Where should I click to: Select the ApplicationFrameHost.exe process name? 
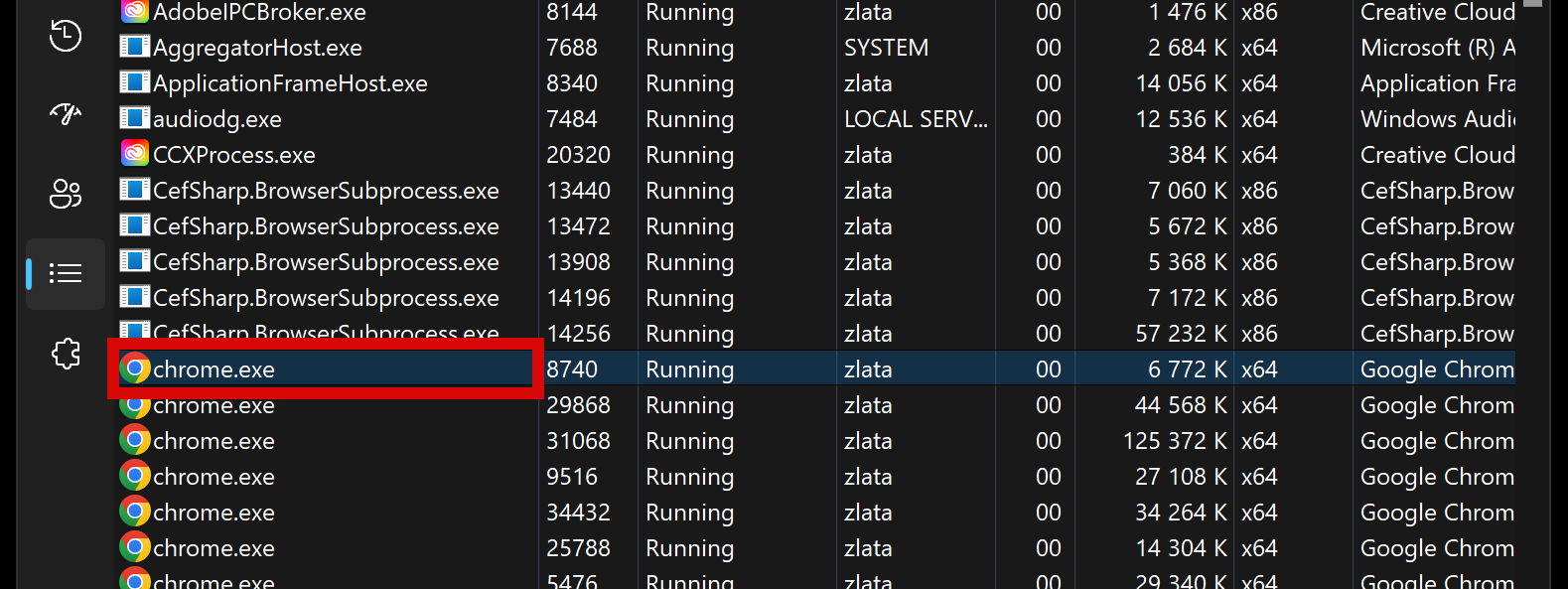(290, 83)
